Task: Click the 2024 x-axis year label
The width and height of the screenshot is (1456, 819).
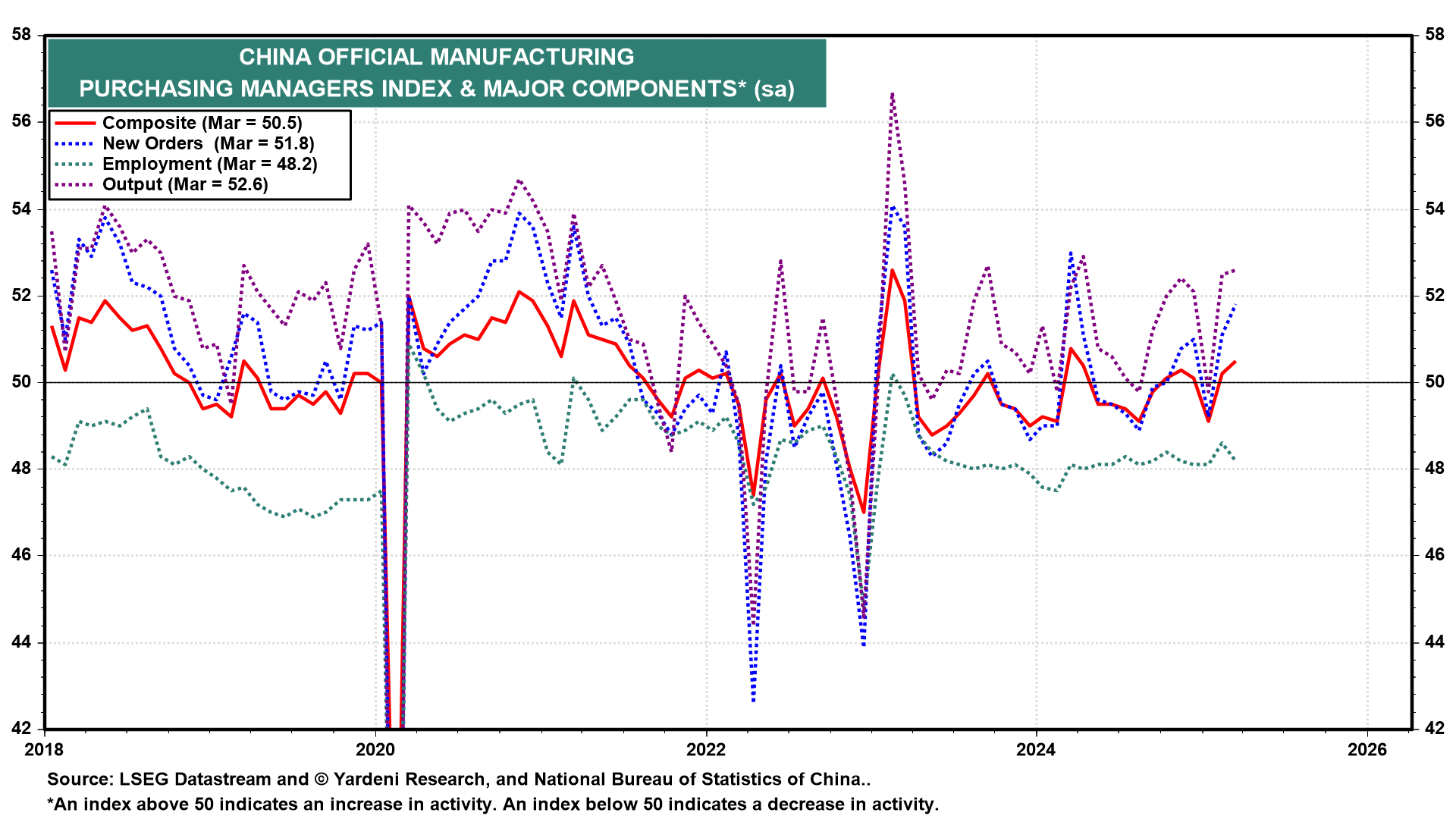Action: tap(1036, 750)
